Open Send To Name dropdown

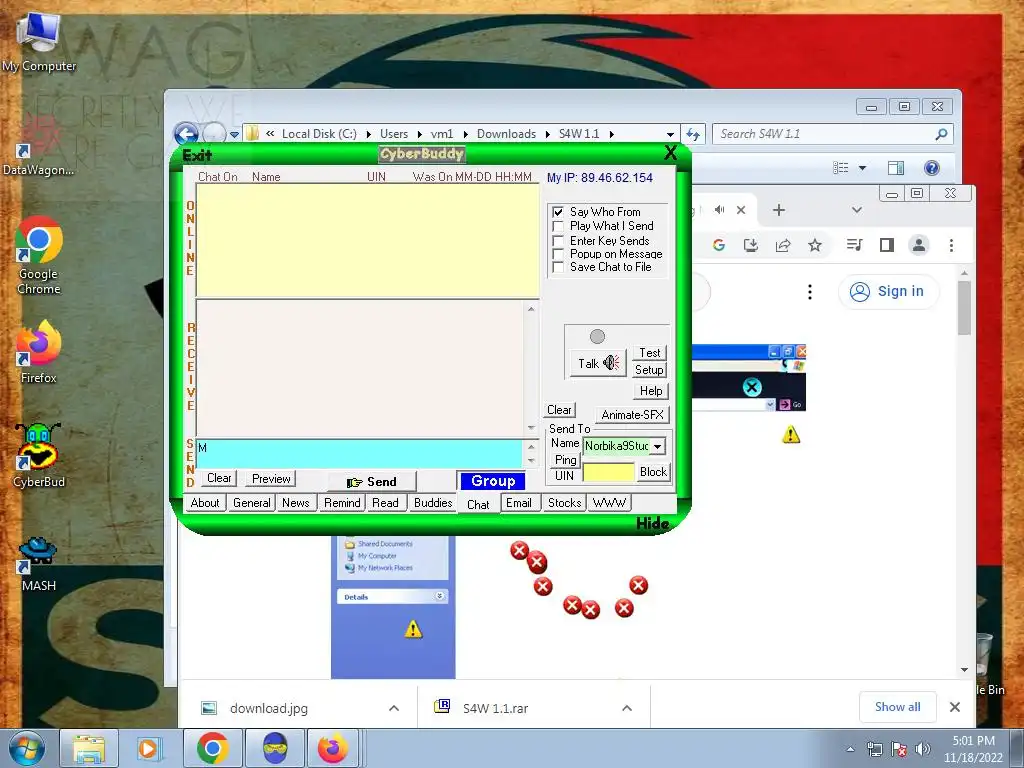(658, 446)
